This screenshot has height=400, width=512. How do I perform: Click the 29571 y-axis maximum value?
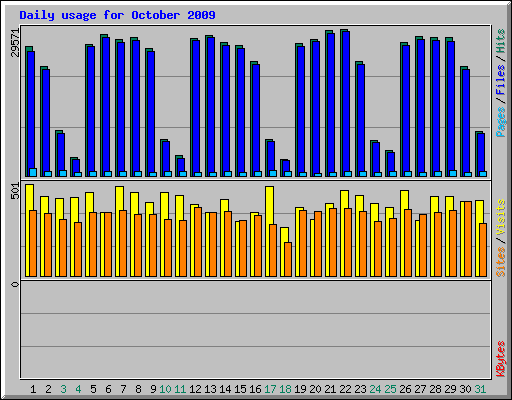coord(15,42)
